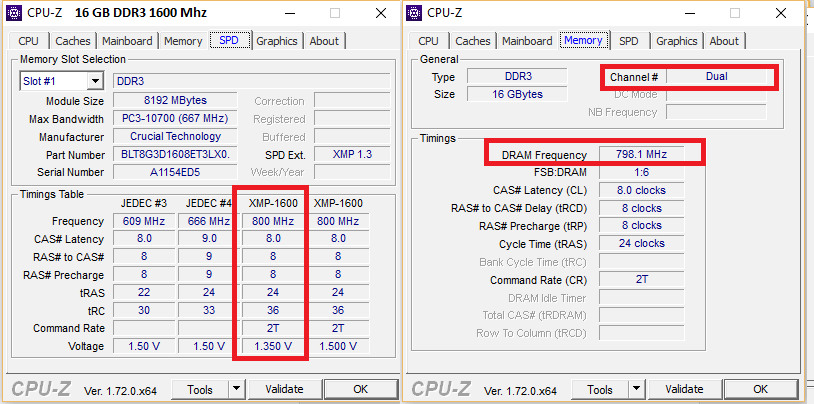
Task: Click SPD Ext. value XMP 1.3
Action: pyautogui.click(x=352, y=155)
